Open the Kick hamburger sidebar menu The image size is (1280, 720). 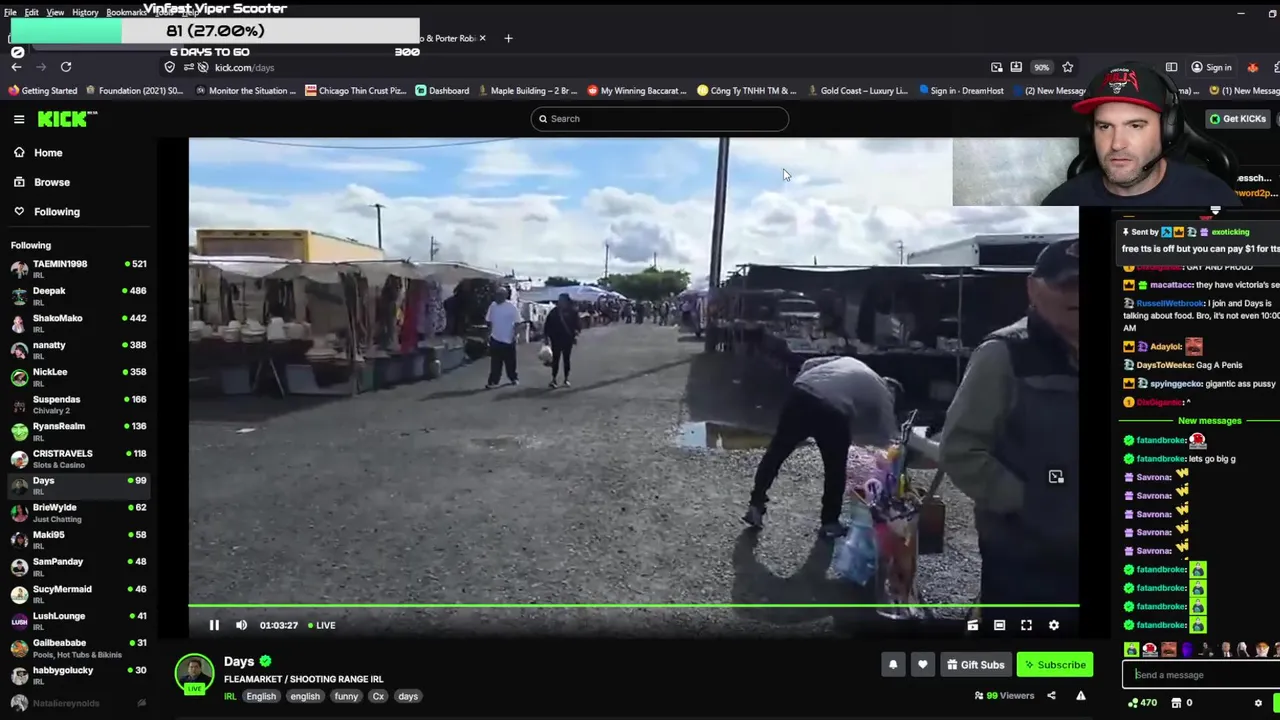[19, 119]
